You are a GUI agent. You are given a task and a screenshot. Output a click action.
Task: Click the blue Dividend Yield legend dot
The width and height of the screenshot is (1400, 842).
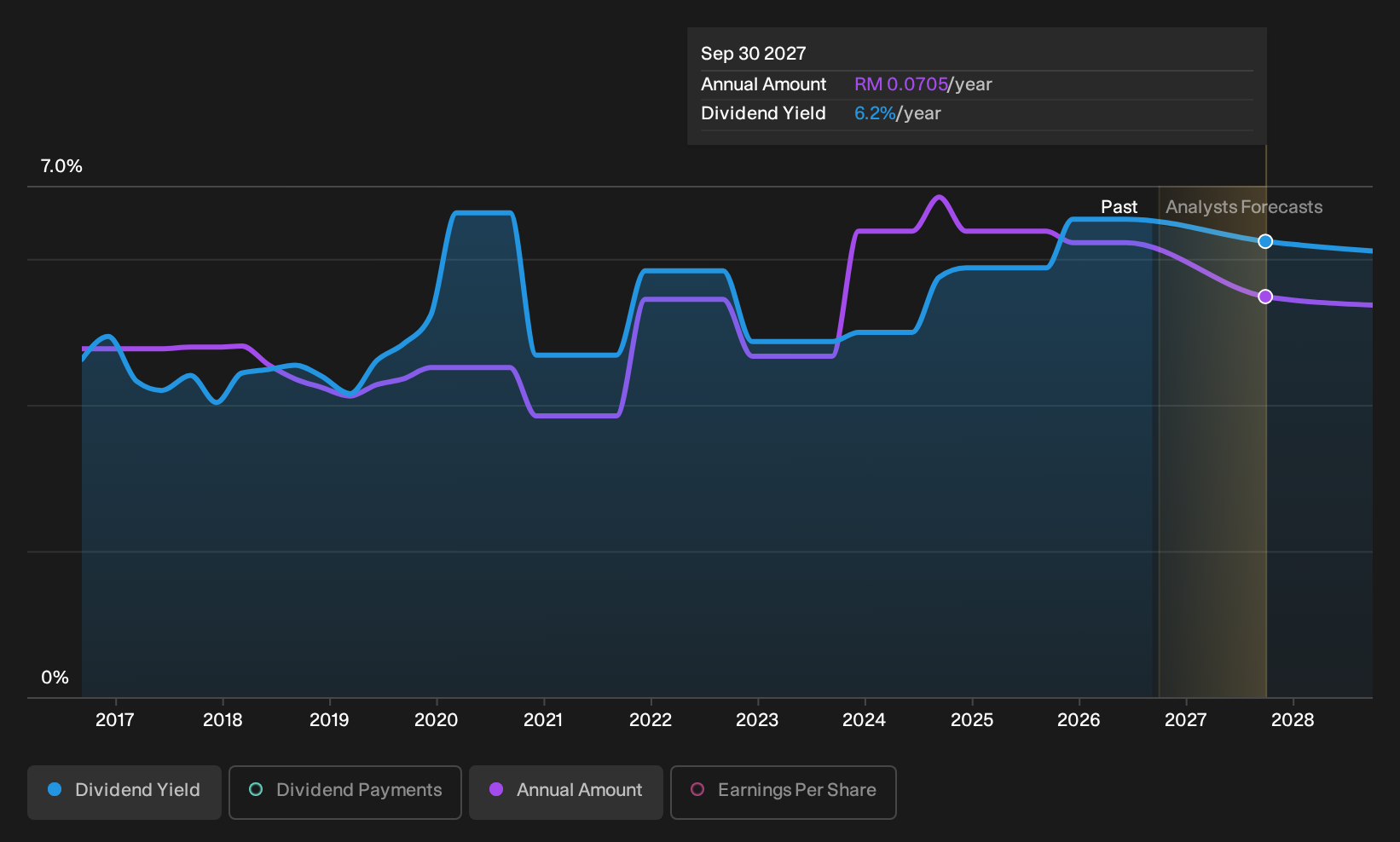pos(55,790)
